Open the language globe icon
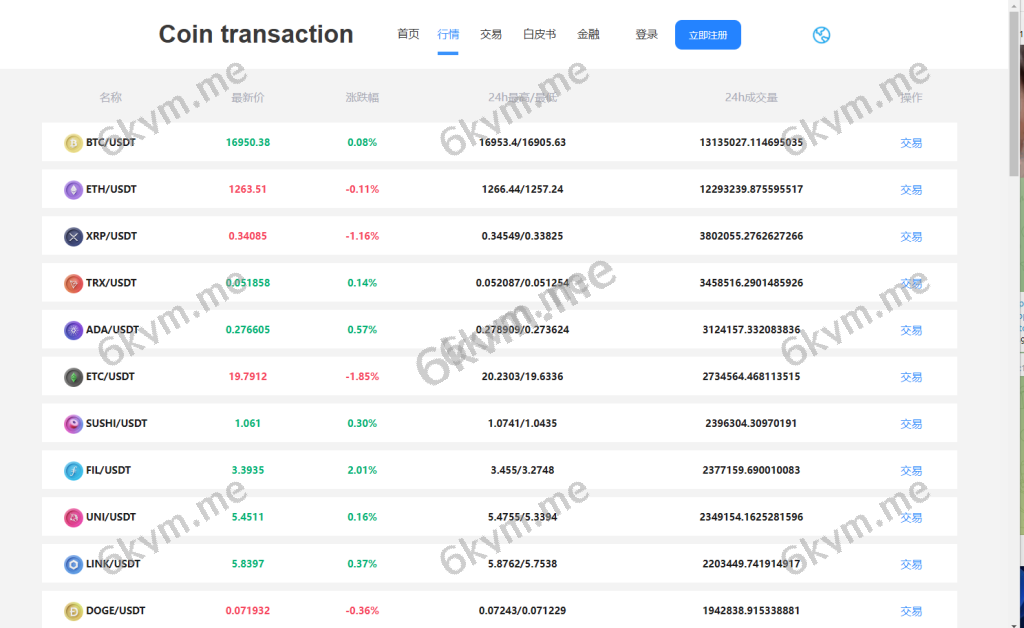Screen dimensions: 1024x628 (821, 34)
